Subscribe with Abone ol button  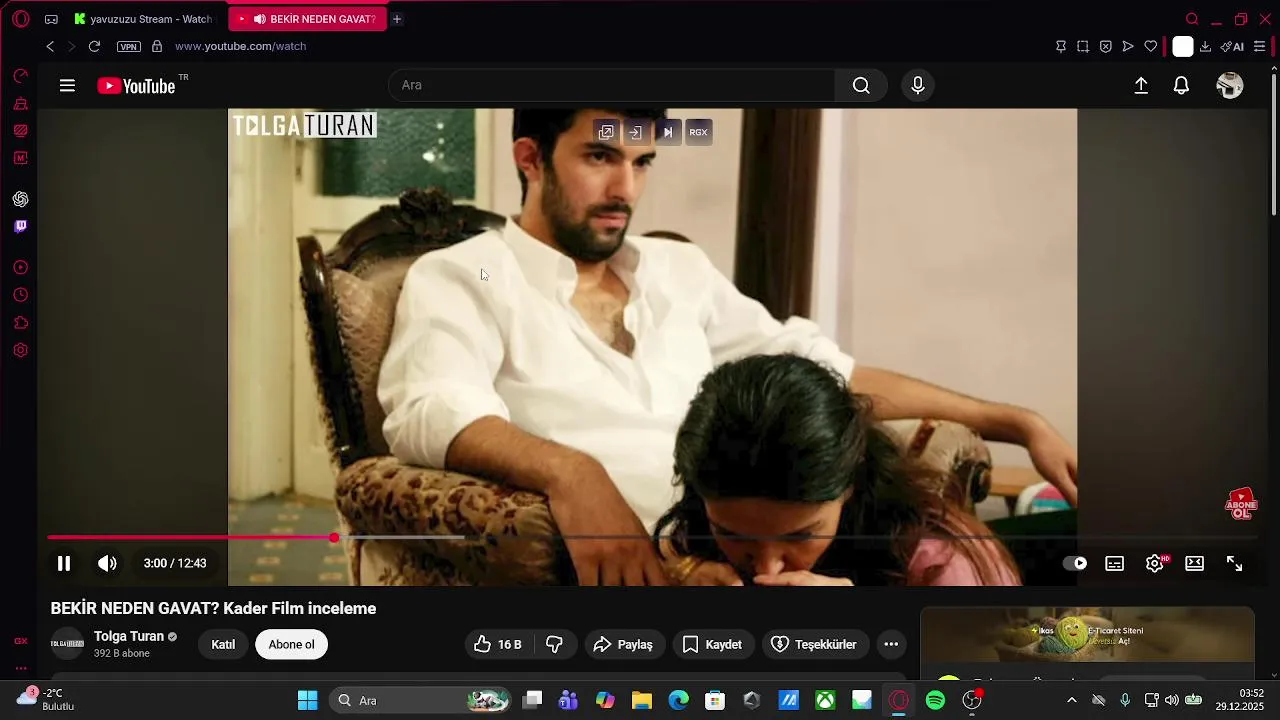(291, 645)
